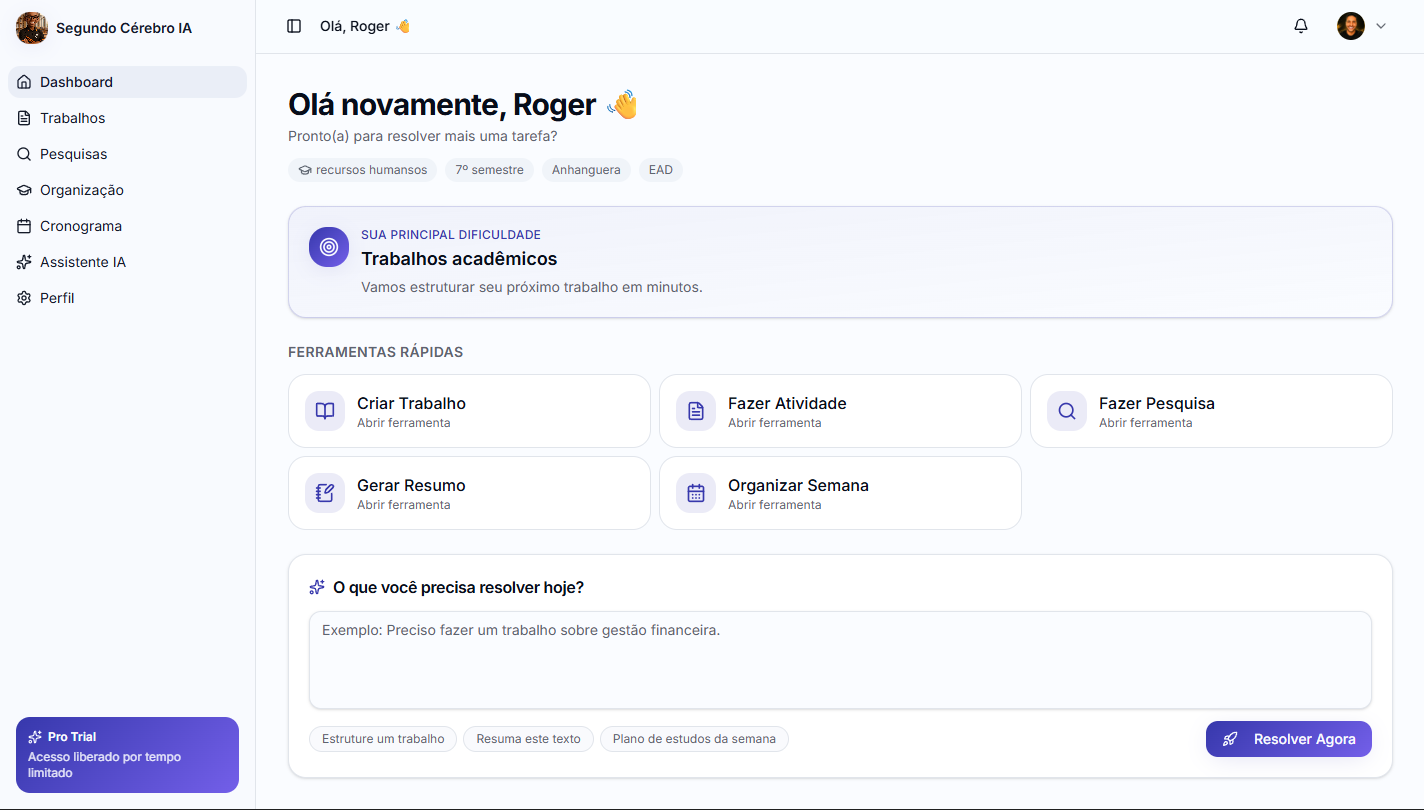Image resolution: width=1424 pixels, height=810 pixels.
Task: Click the Trabalhos document icon in sidebar
Action: point(24,118)
